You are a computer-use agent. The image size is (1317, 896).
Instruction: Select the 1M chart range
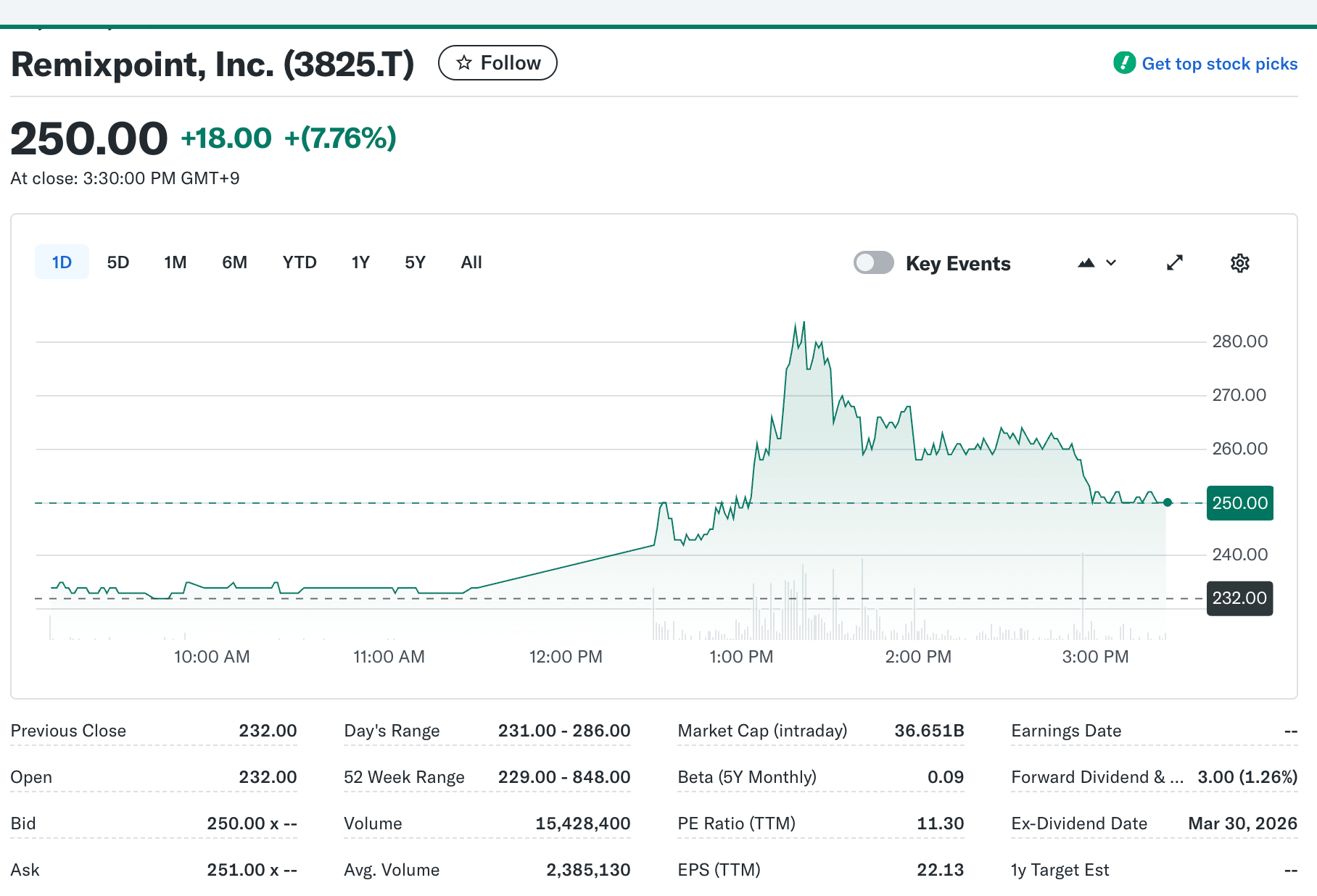pos(175,262)
